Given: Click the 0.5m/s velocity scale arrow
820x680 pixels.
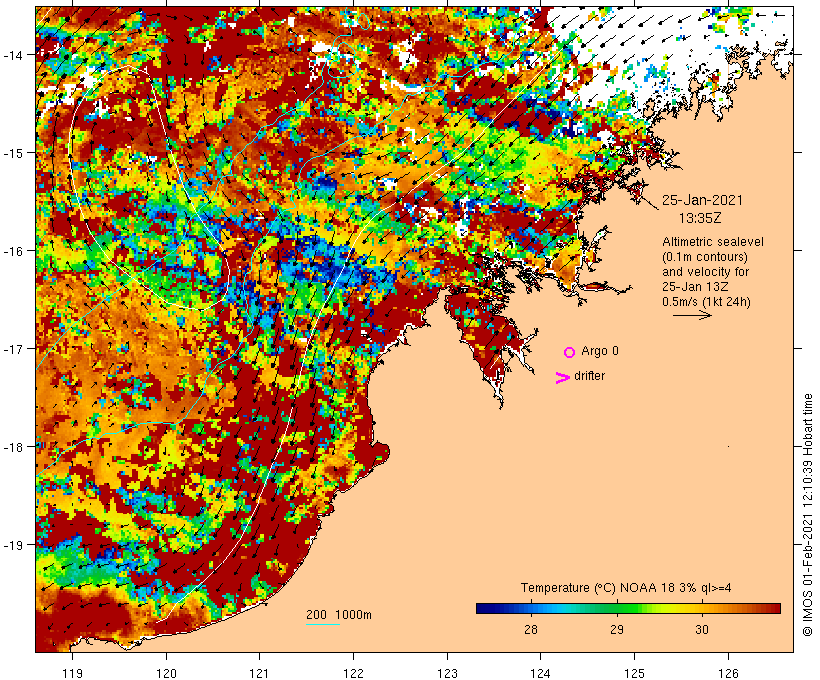Looking at the screenshot, I should 692,315.
